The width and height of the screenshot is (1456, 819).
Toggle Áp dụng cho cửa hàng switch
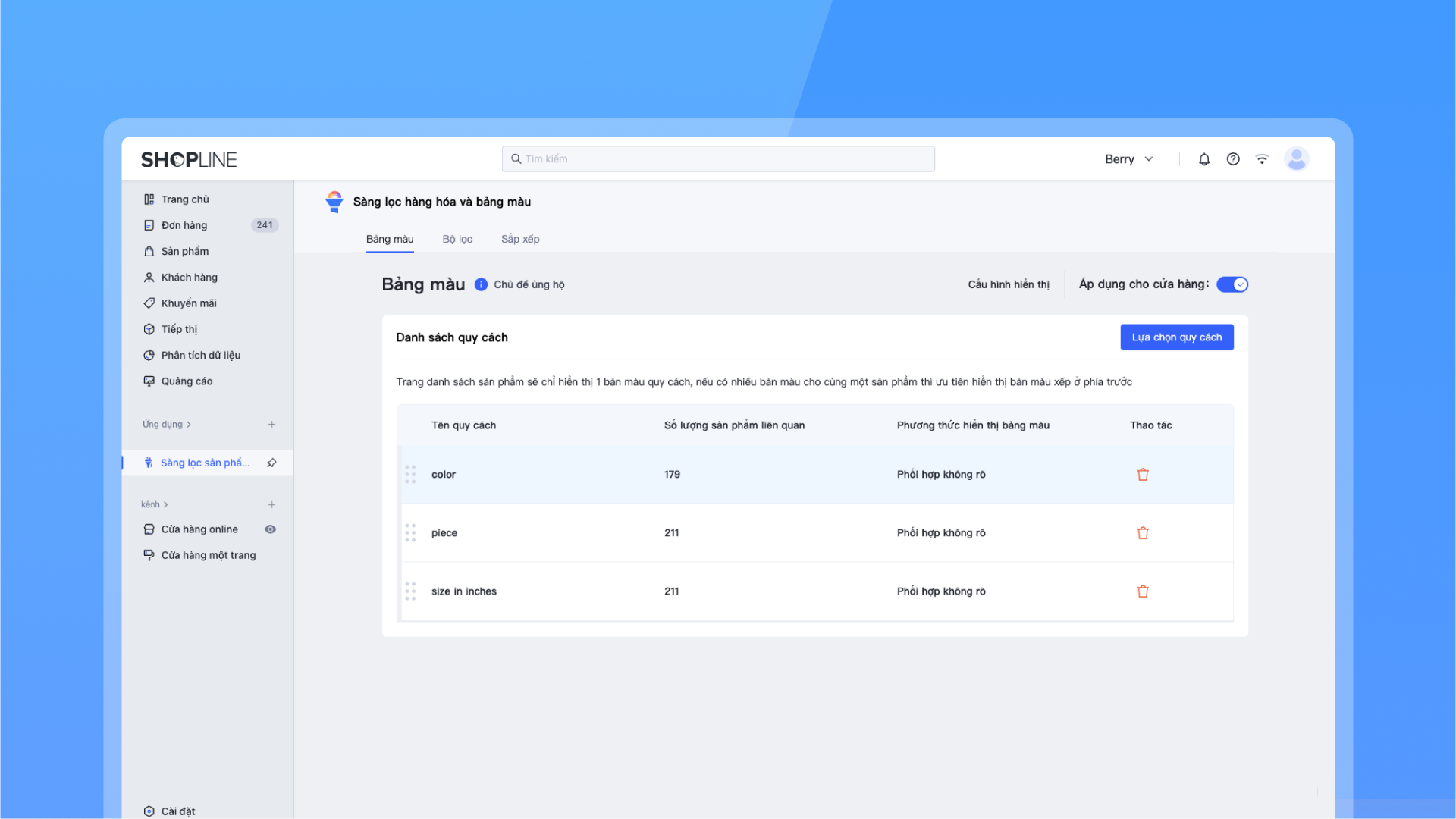[1232, 284]
